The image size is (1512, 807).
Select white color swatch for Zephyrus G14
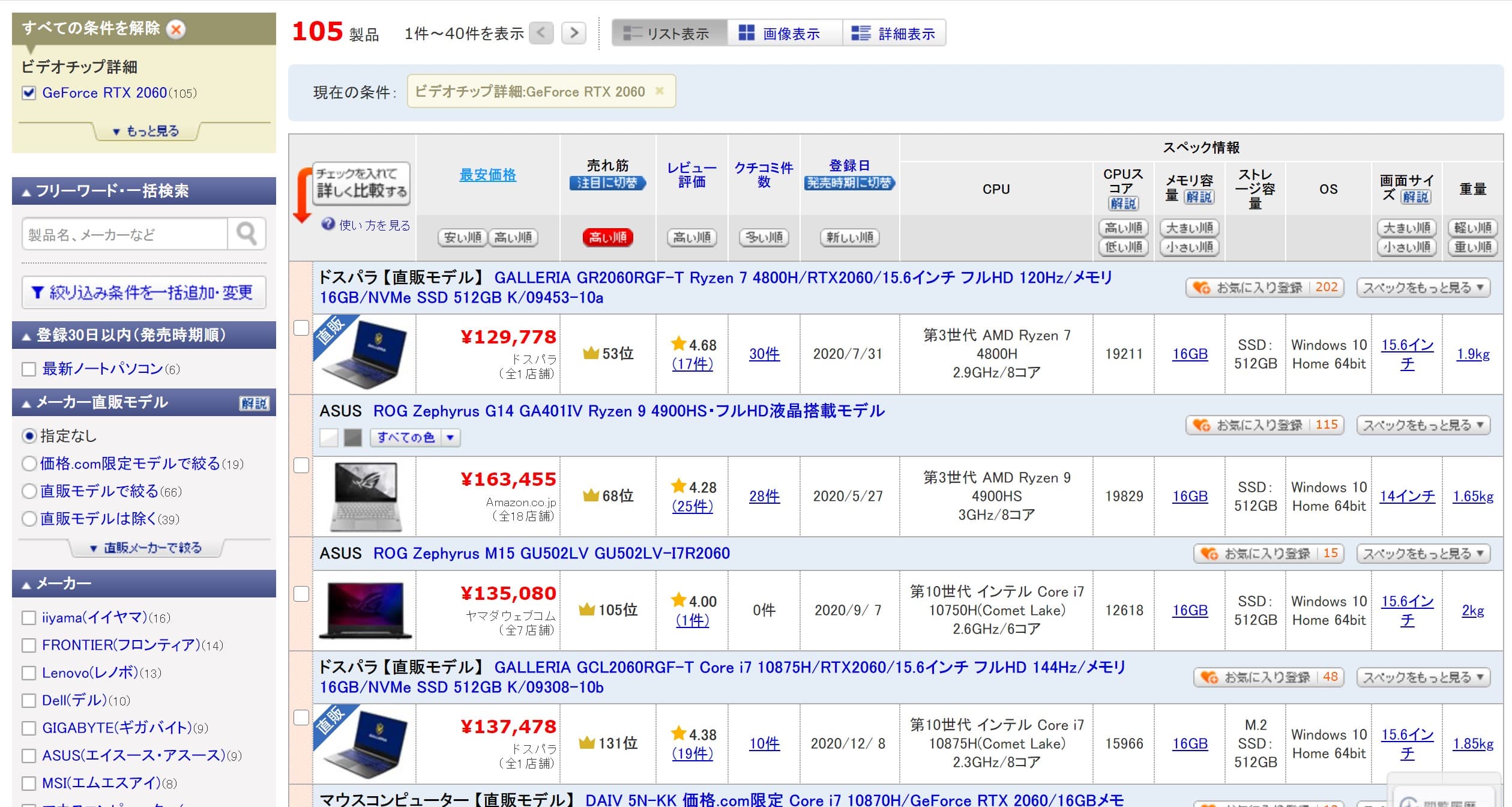pos(329,438)
